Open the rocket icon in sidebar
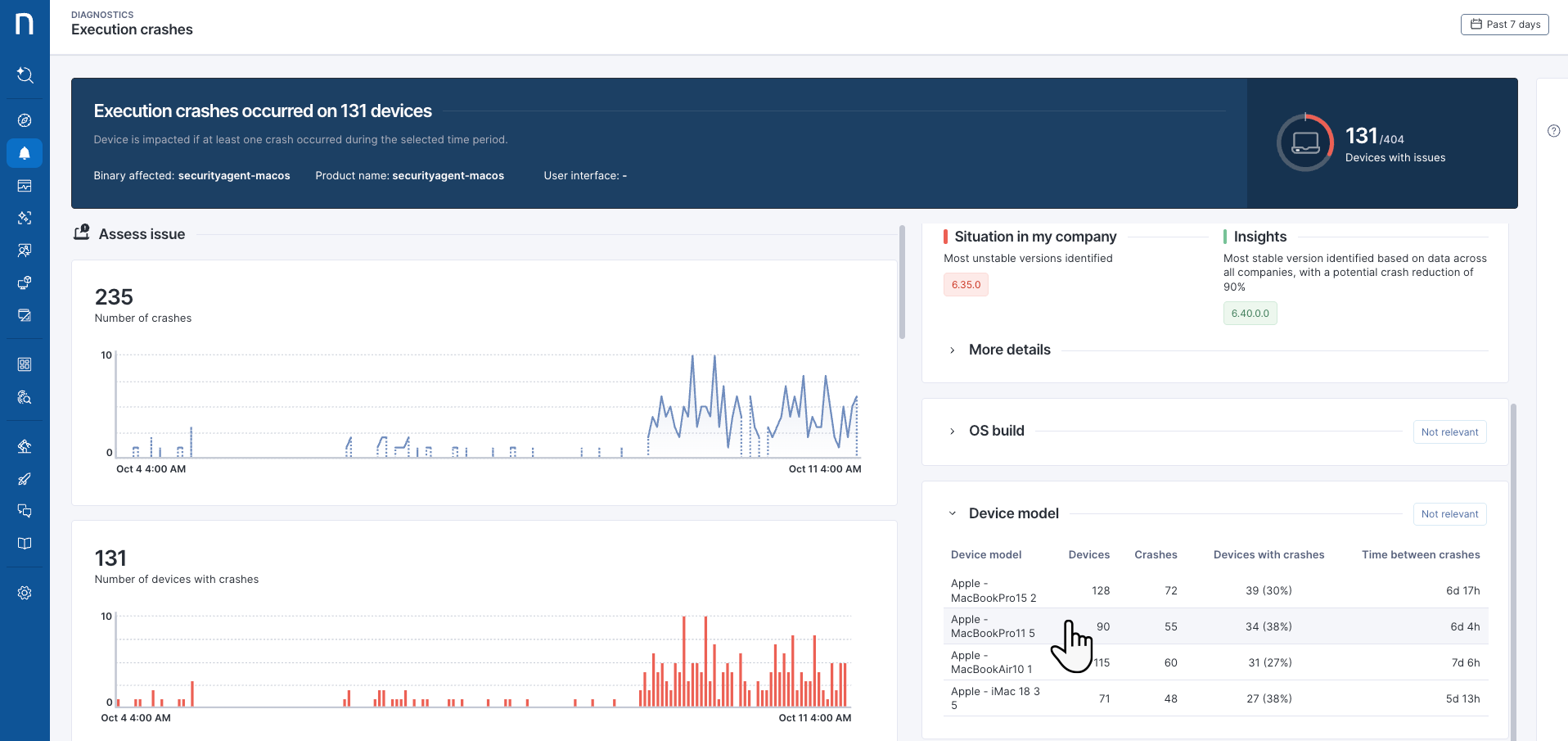1568x741 pixels. coord(25,479)
